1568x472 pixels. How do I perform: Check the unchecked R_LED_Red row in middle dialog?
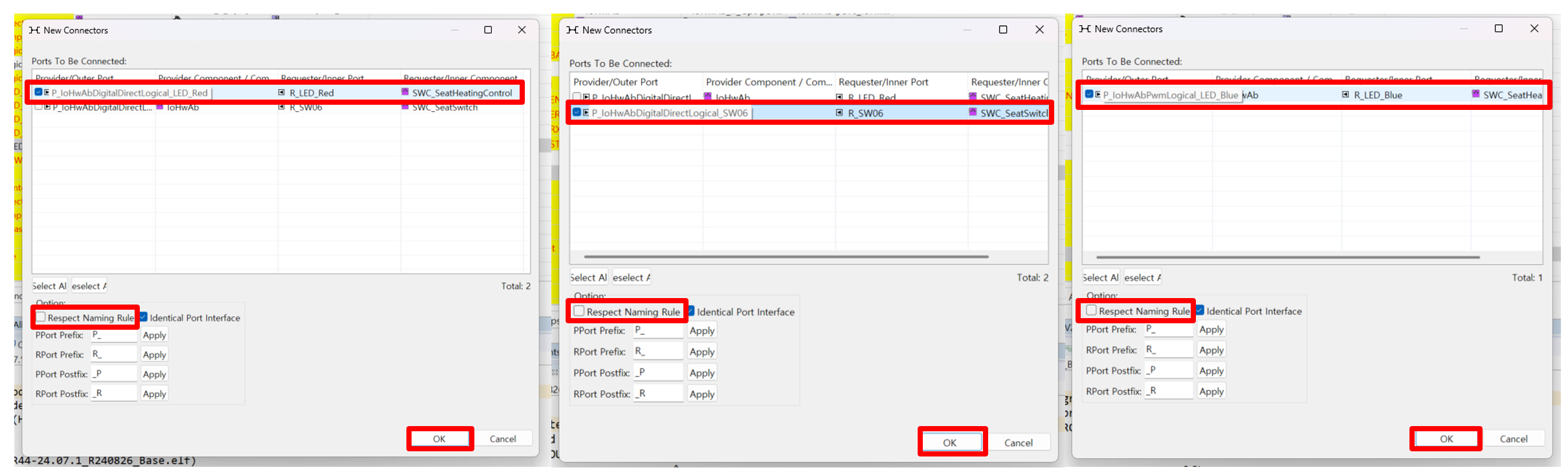[577, 97]
